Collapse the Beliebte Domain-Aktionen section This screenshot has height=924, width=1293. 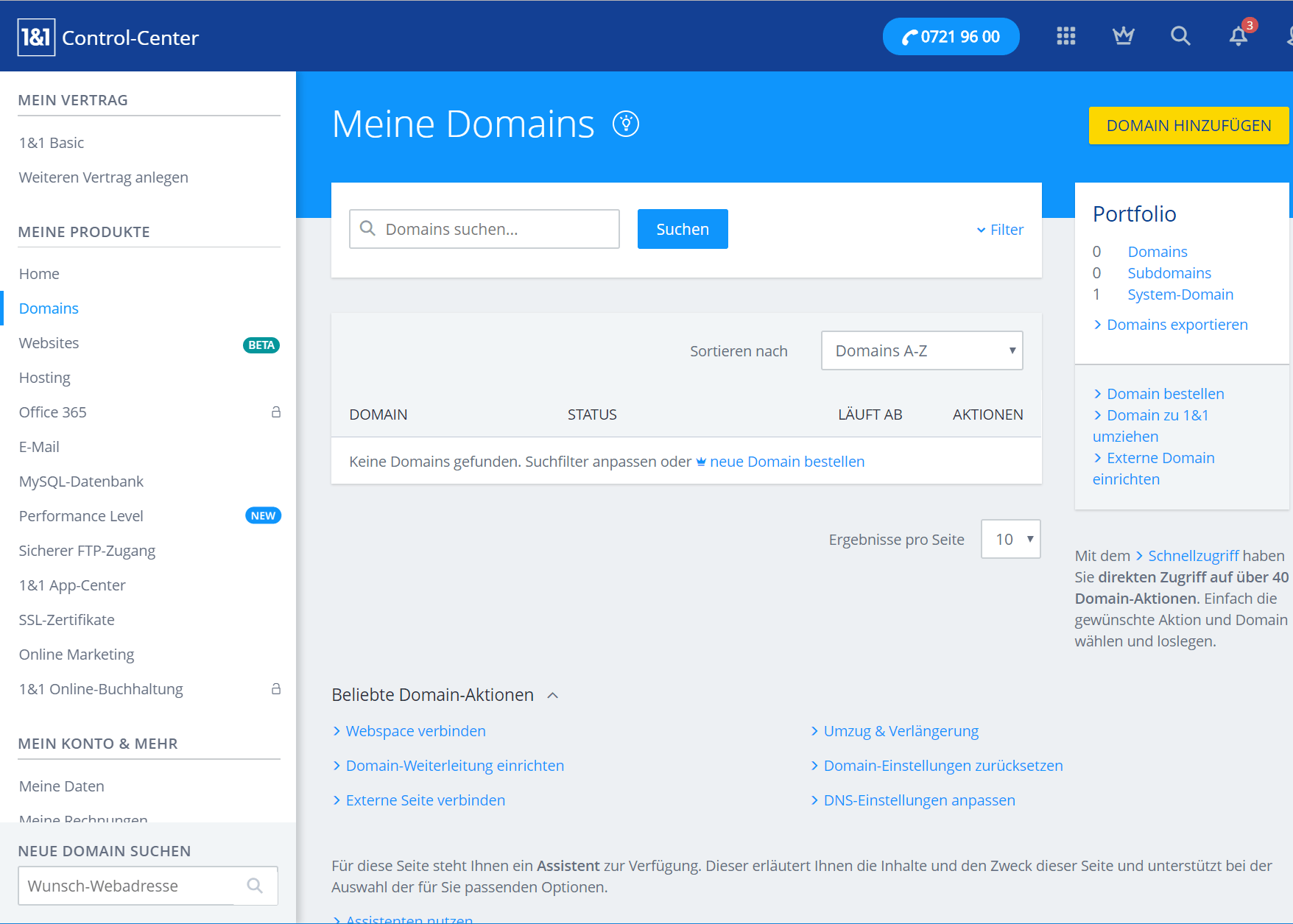pos(553,694)
